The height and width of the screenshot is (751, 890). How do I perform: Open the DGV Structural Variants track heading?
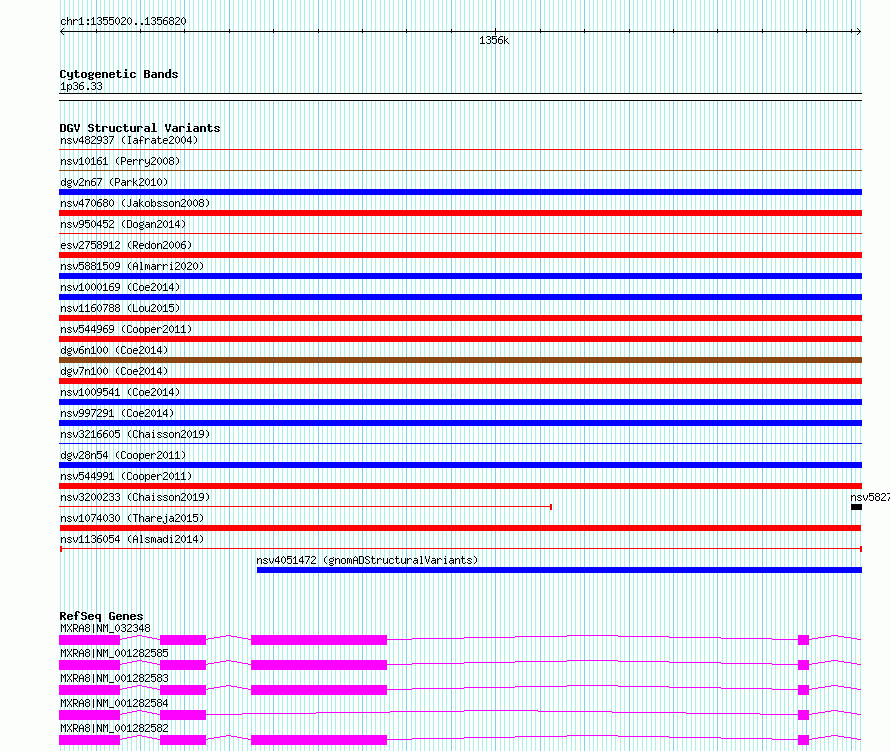coord(140,128)
